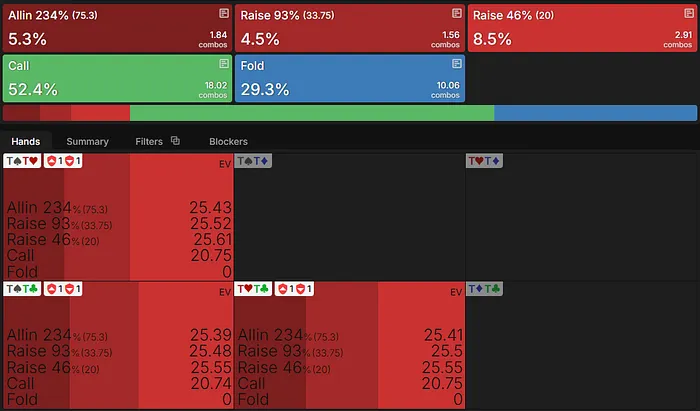Screen dimensions: 700x411
Task: Click shield badge on T♠T♣ hand
Action: coord(63,289)
